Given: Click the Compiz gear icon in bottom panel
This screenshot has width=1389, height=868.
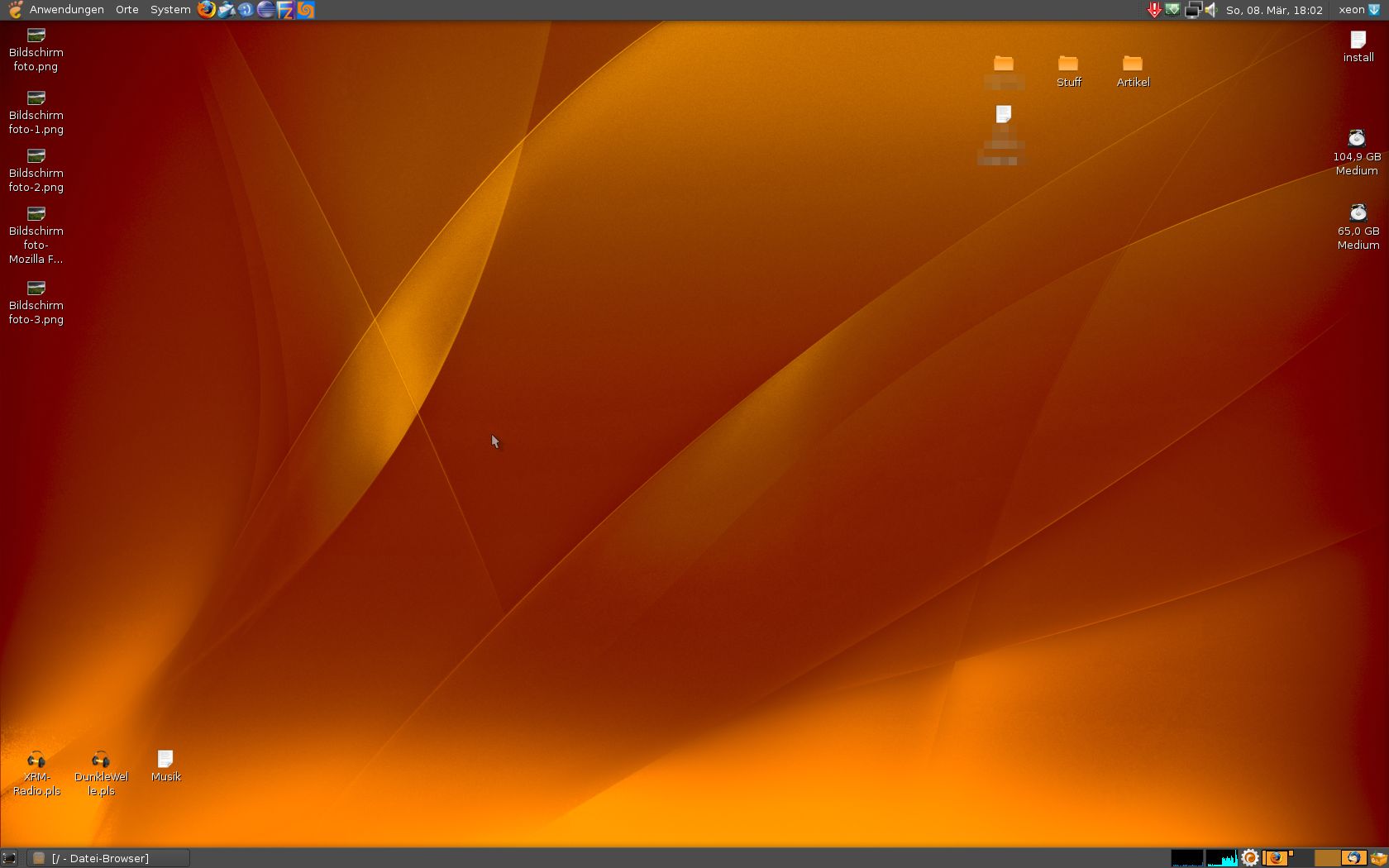Looking at the screenshot, I should (x=1250, y=858).
